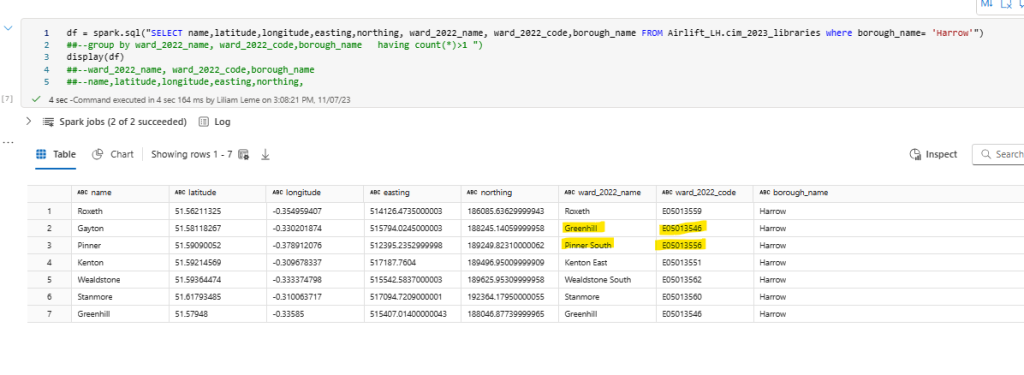Click the northing value 192364.17950000055
The image size is (1024, 375).
(x=509, y=297)
